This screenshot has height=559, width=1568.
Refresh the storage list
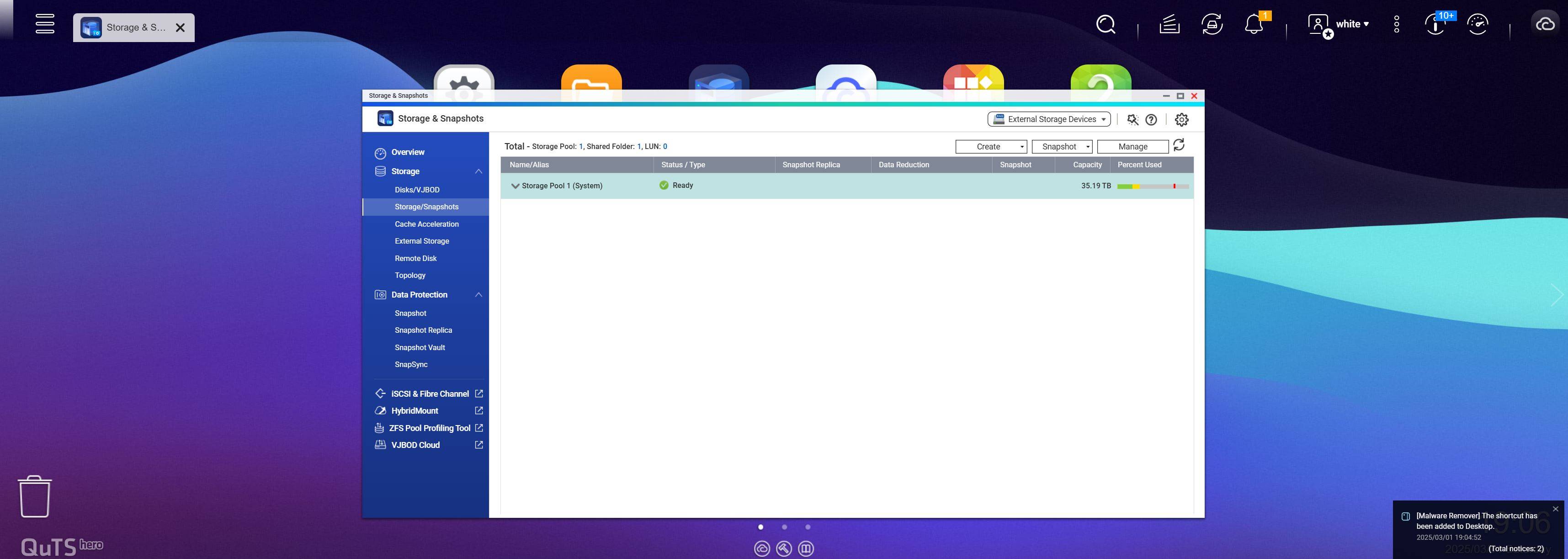[x=1179, y=145]
